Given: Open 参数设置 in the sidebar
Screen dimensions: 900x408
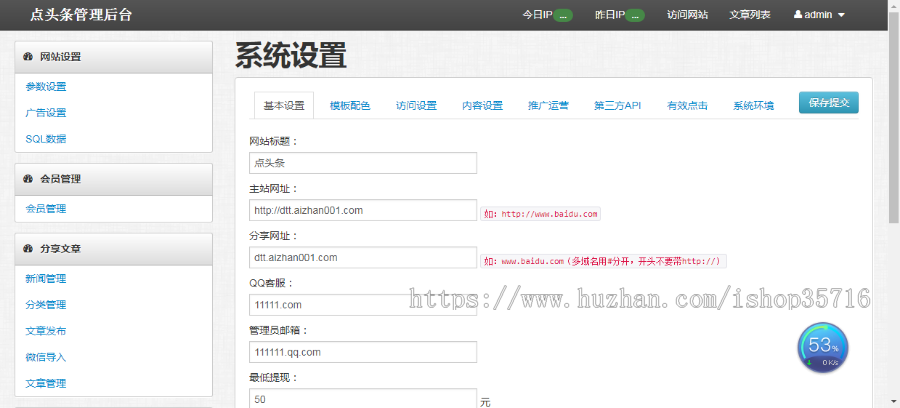Looking at the screenshot, I should (46, 87).
